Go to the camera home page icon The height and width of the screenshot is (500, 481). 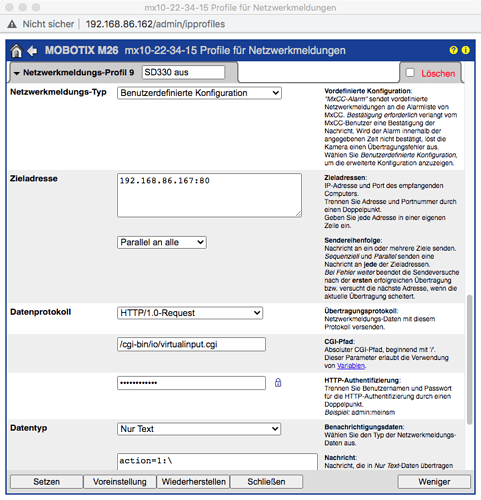(16, 51)
